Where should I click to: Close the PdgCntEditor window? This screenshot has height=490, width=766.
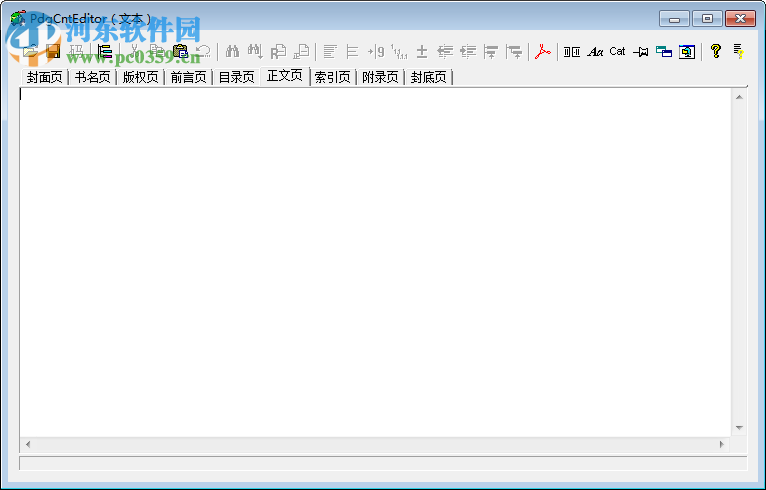740,19
